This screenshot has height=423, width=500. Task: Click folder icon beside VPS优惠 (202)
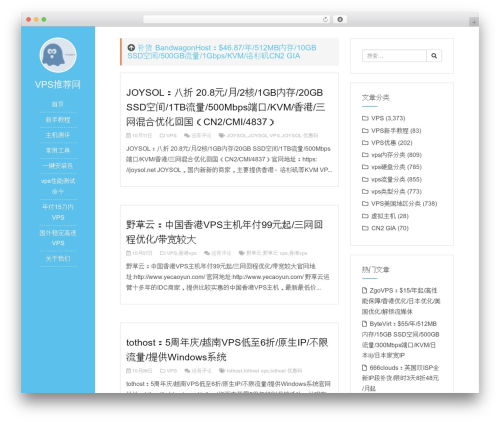(365, 143)
